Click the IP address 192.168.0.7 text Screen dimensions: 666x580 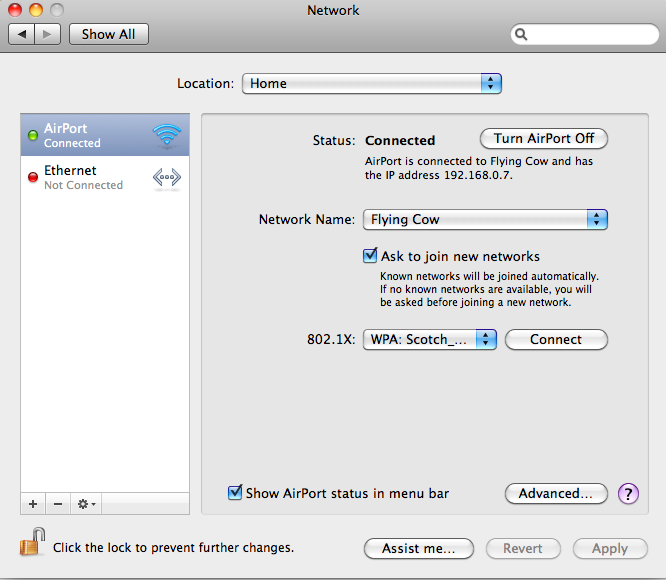coord(477,175)
